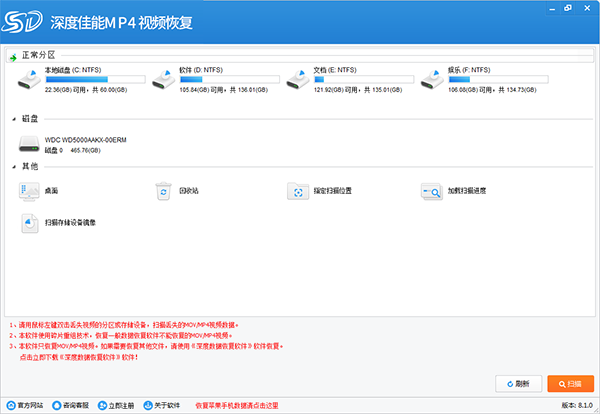Open 关于软件 in the bottom bar
The image size is (600, 414).
(161, 405)
